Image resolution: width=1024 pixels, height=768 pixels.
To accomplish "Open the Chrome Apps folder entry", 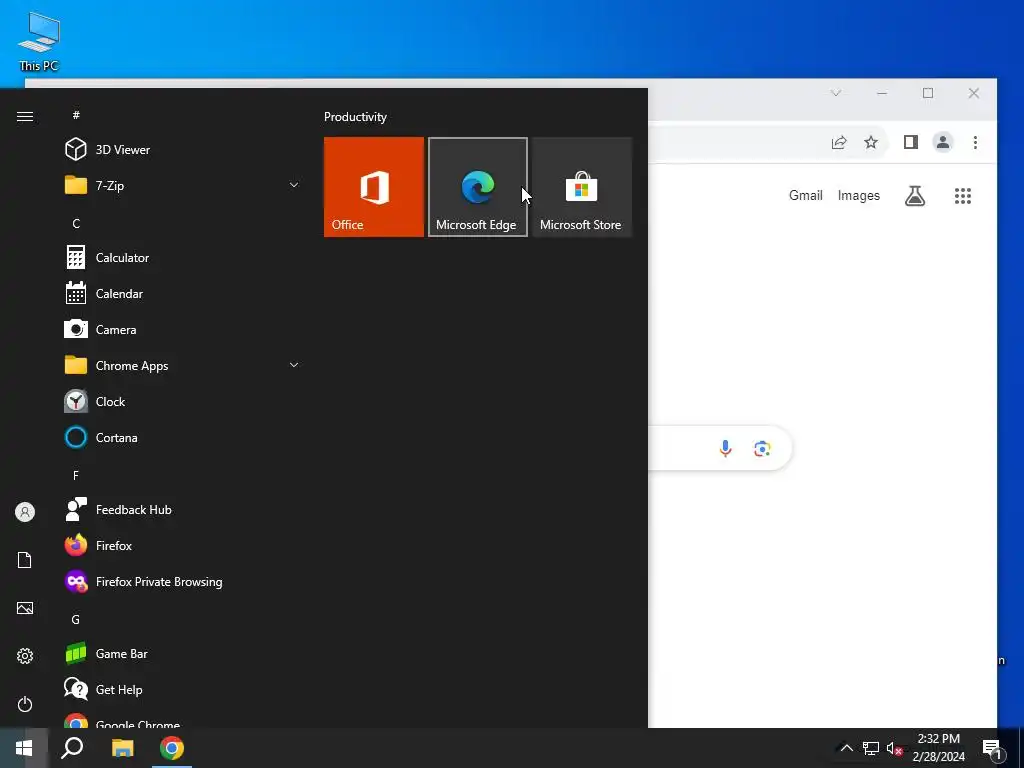I will [183, 365].
